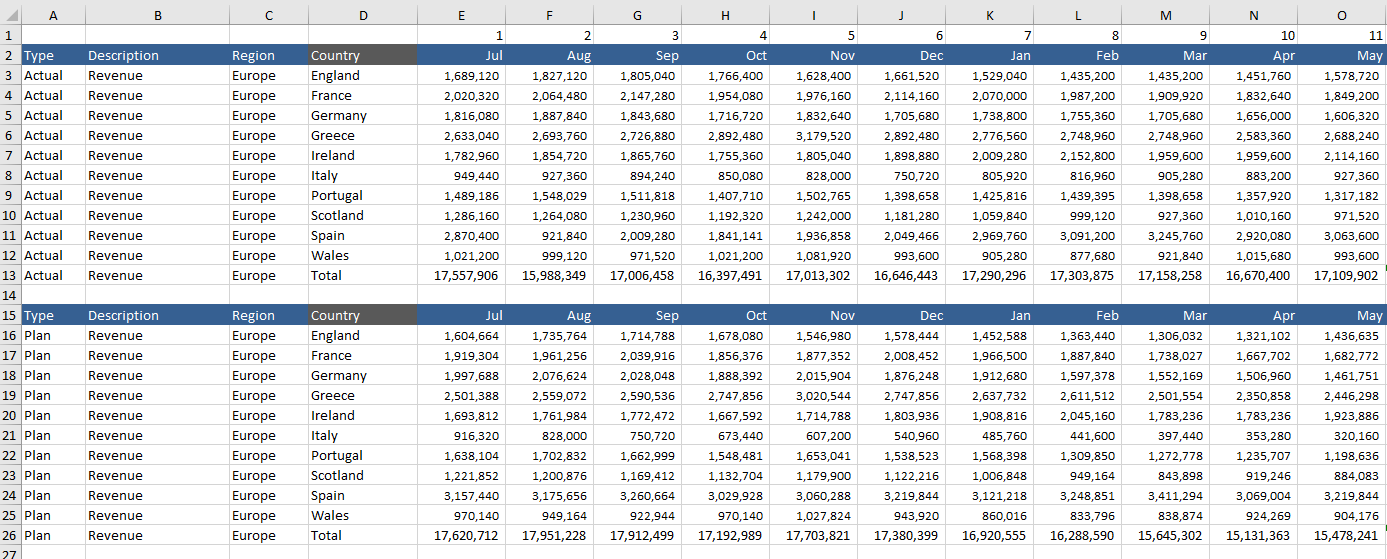Screen dimensions: 1387x559
Task: Click the Type header cell in row 2
Action: coord(53,56)
